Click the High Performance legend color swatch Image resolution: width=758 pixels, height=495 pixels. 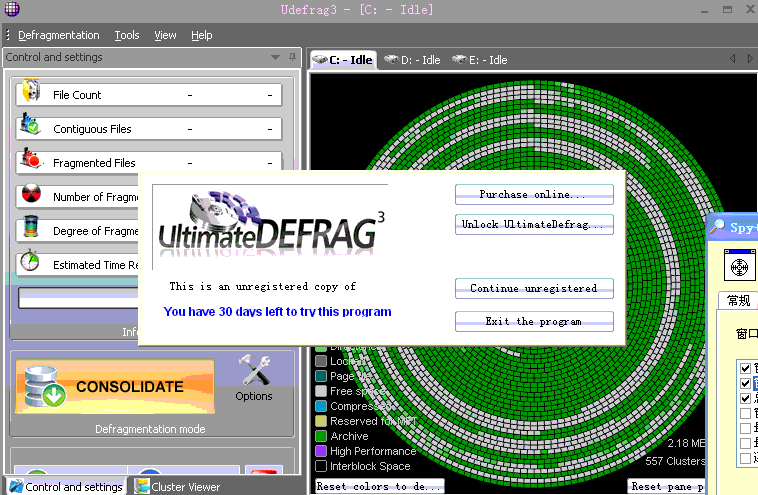click(321, 451)
